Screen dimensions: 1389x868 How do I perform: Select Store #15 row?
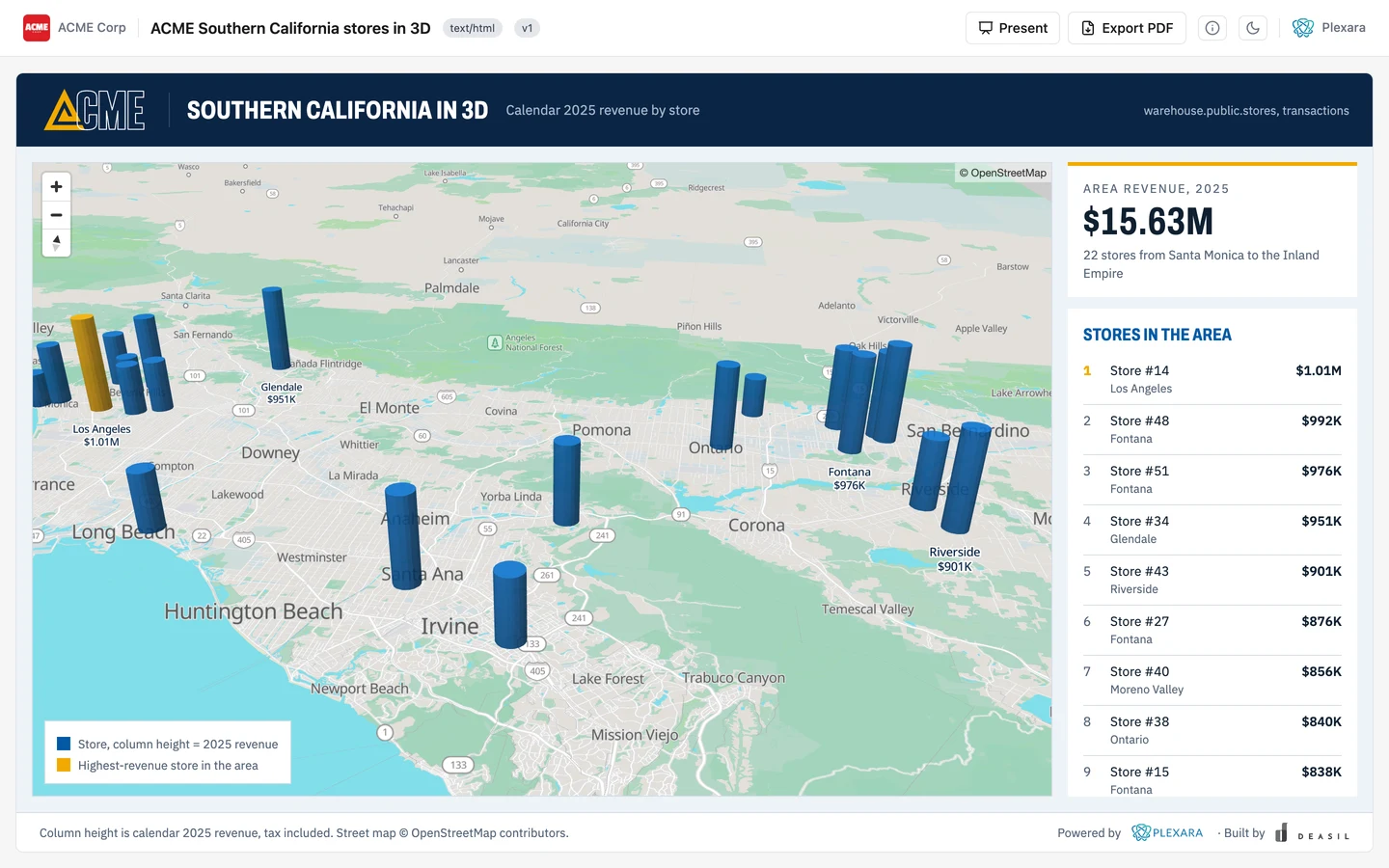1212,778
